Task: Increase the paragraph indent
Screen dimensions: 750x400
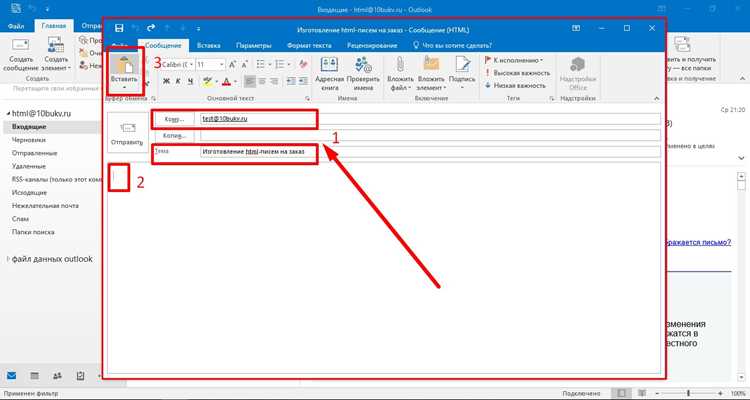Action: [303, 81]
